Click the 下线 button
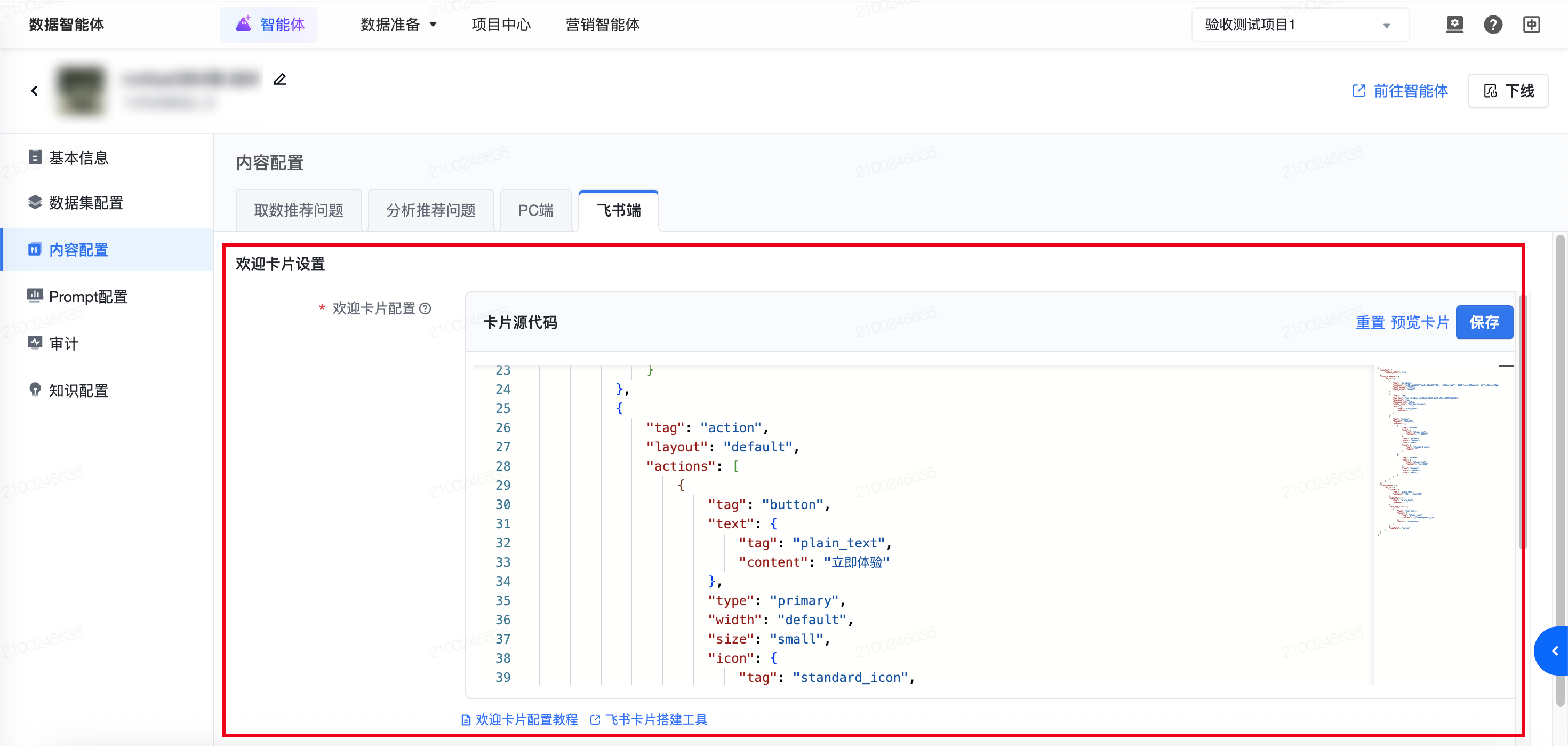 [1508, 91]
